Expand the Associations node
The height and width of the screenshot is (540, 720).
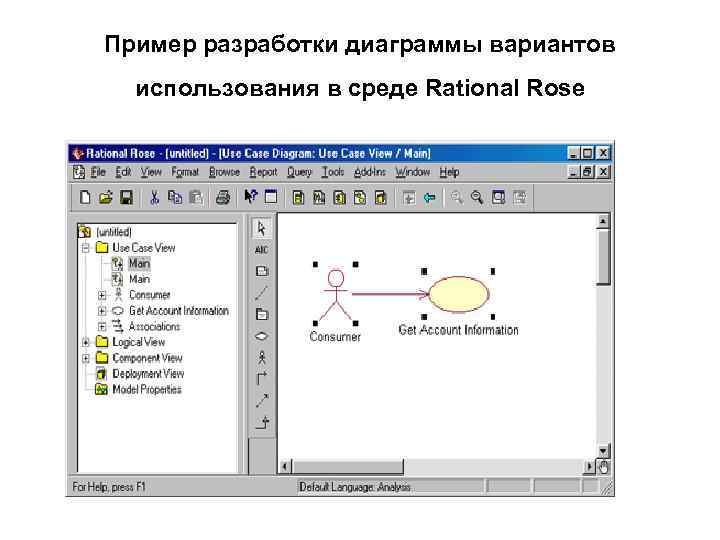tap(102, 326)
